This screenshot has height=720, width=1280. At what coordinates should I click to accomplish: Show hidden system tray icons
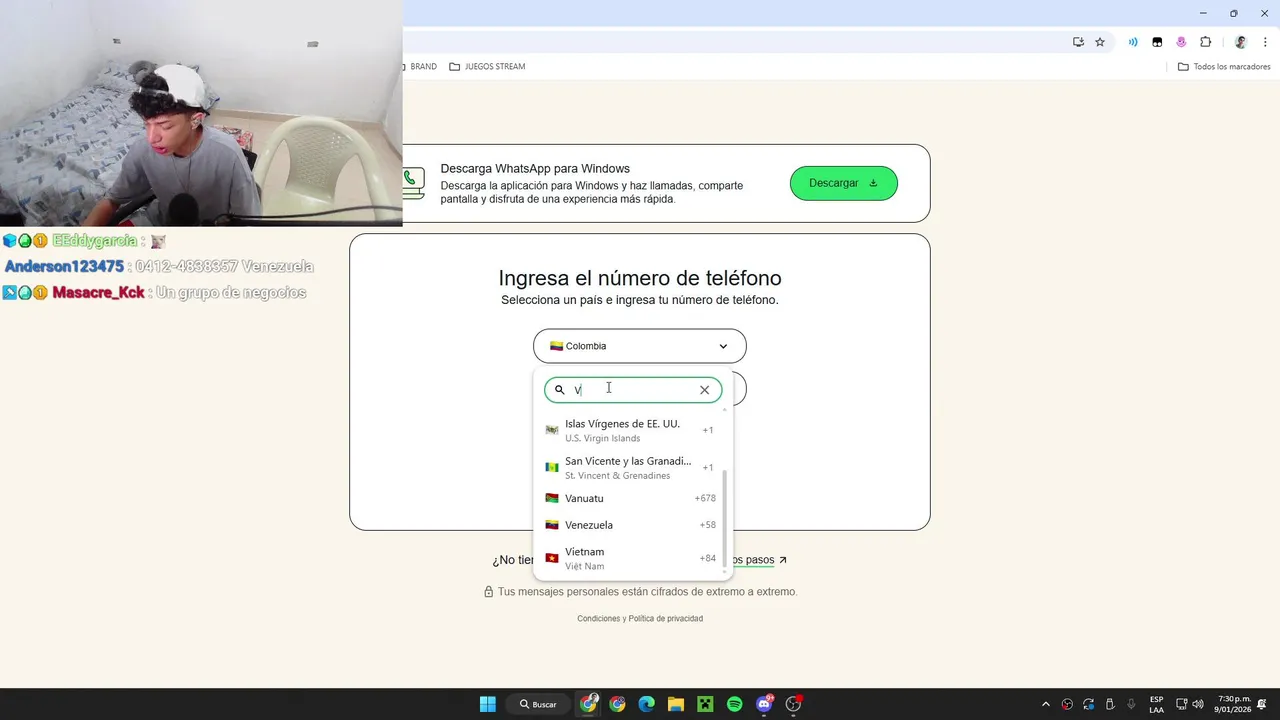1046,704
